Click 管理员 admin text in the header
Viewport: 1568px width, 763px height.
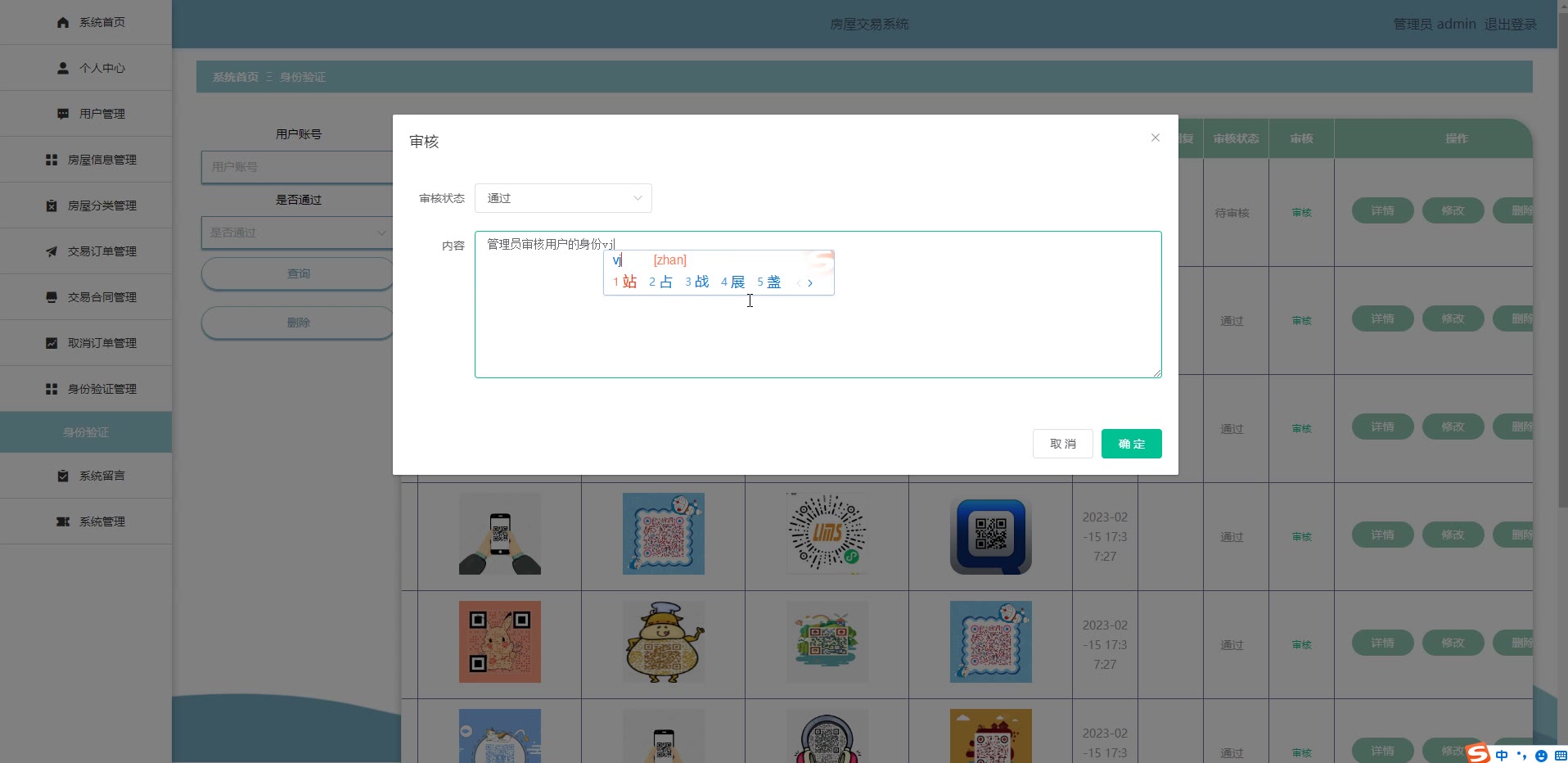(x=1435, y=25)
